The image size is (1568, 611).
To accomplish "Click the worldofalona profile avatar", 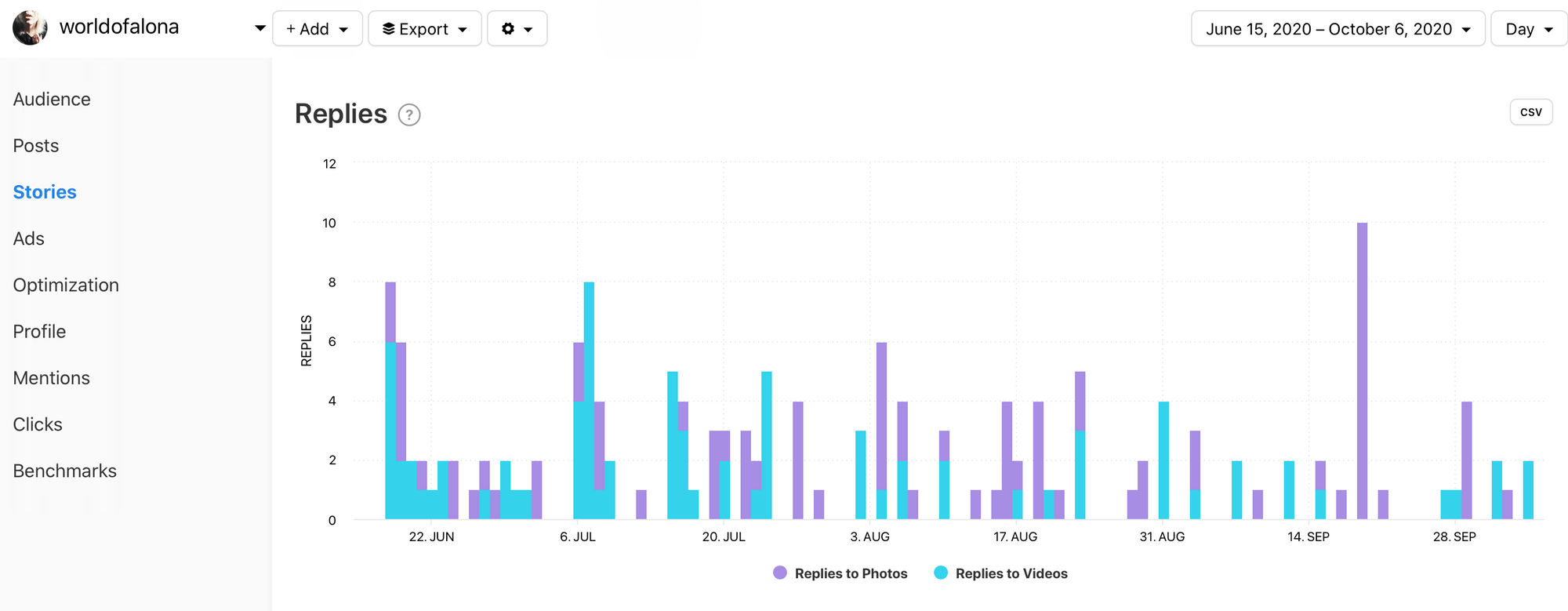I will click(x=30, y=28).
